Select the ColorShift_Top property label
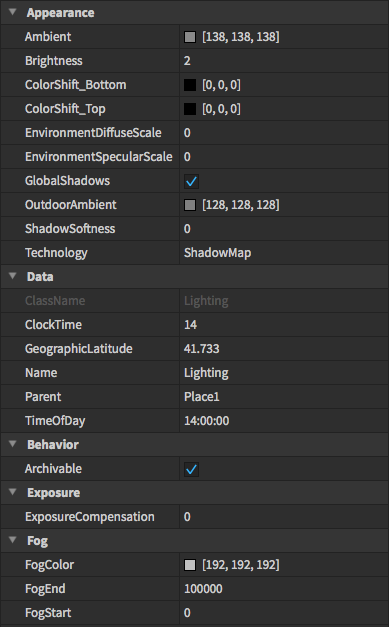 point(65,109)
